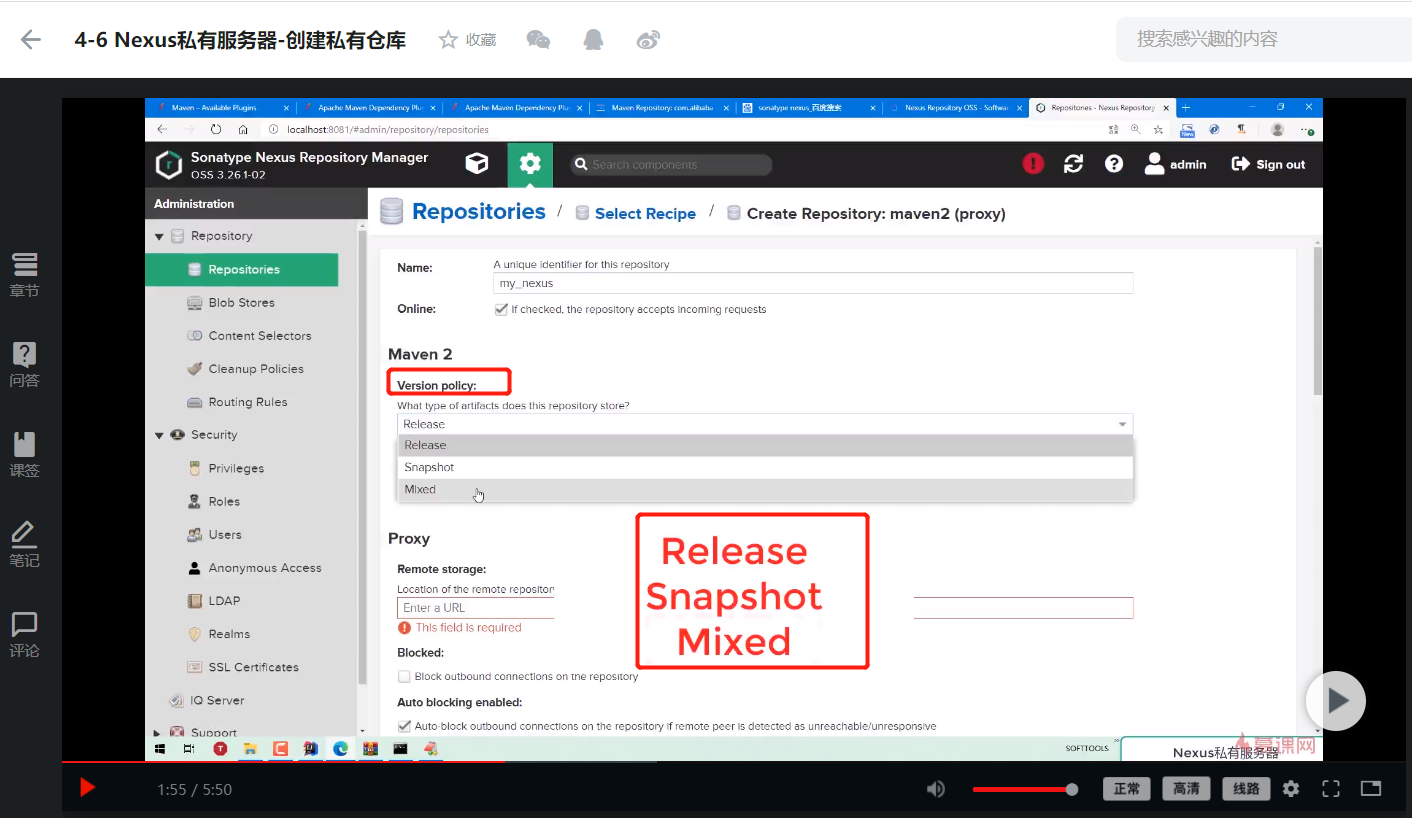The image size is (1412, 818).
Task: Play the video with bottom-bar play button
Action: 87,788
